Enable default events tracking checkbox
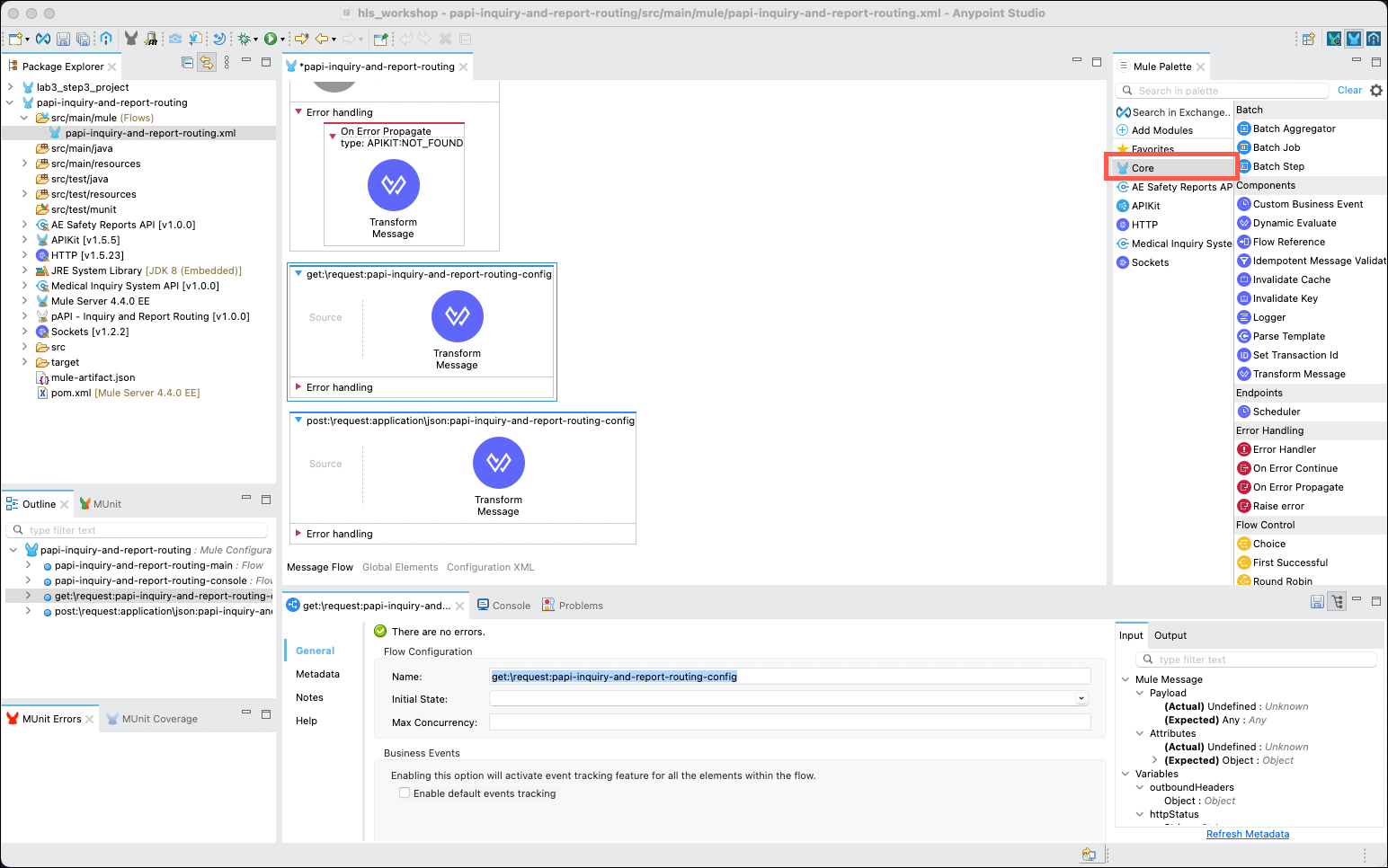The image size is (1388, 868). coord(405,793)
